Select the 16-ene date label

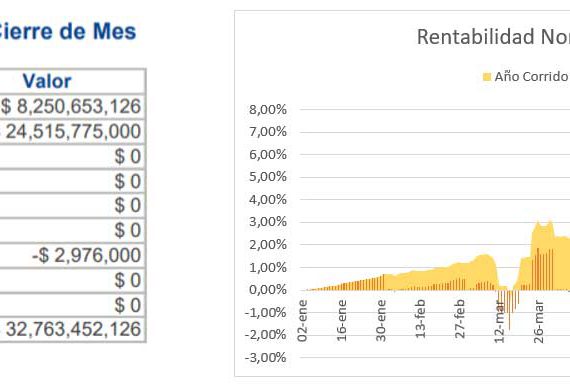(342, 321)
